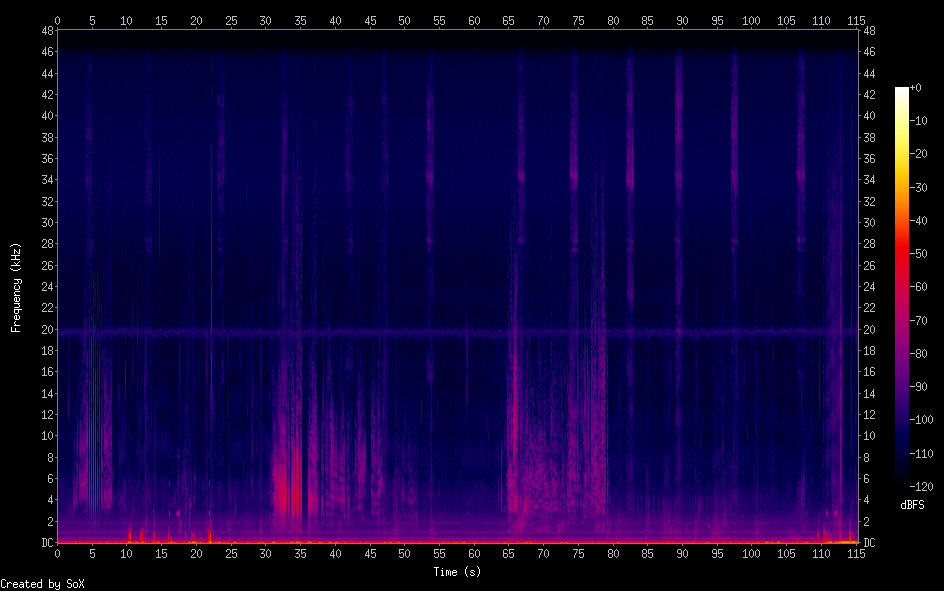Viewport: 944px width, 591px height.
Task: Click the 34 kHz label on right frequency axis
Action: [869, 180]
